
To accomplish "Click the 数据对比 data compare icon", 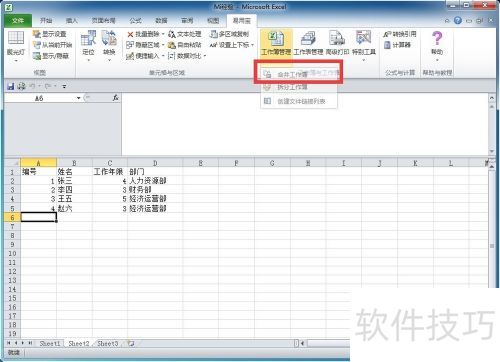I will pyautogui.click(x=172, y=56).
